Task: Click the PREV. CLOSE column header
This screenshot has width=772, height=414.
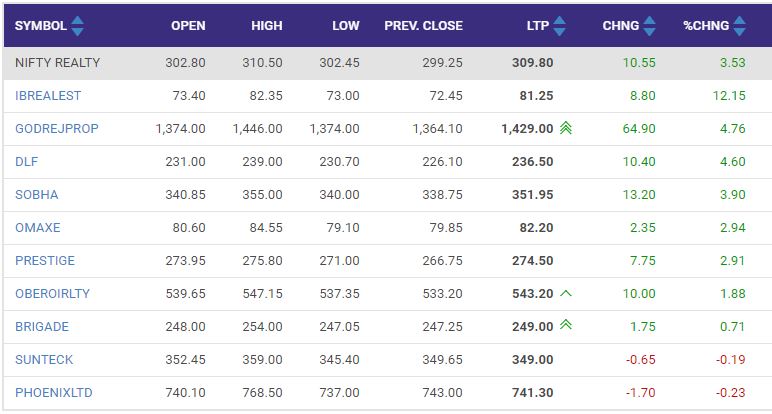Action: [423, 26]
